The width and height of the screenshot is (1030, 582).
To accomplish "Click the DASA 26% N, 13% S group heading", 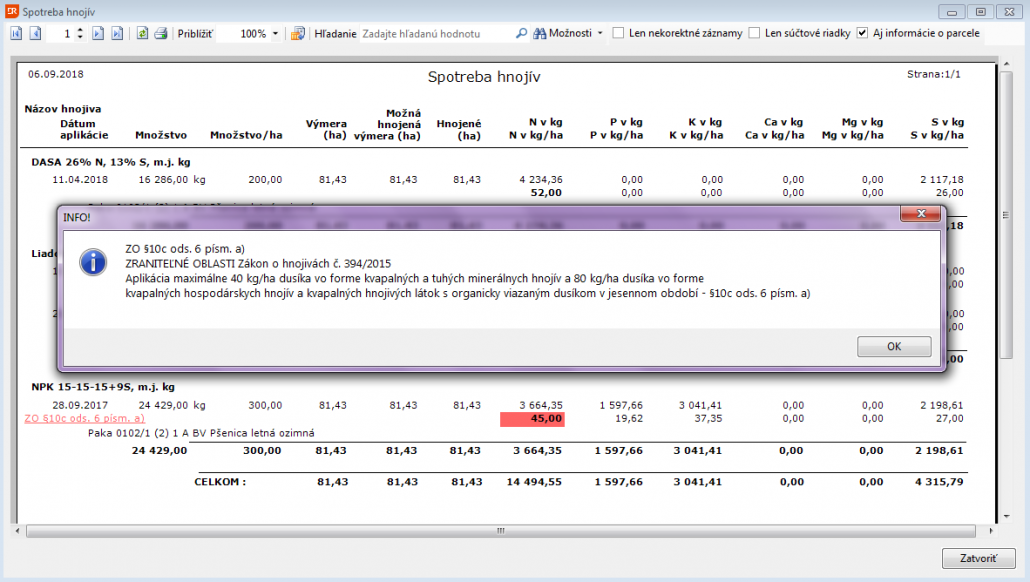I will tap(111, 162).
